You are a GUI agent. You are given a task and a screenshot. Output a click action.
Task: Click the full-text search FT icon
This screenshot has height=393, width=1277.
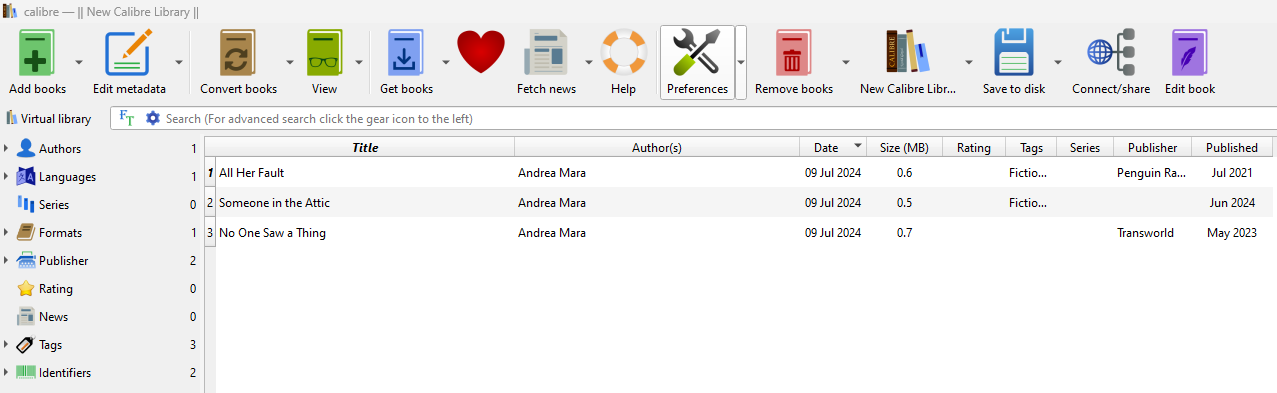[127, 118]
